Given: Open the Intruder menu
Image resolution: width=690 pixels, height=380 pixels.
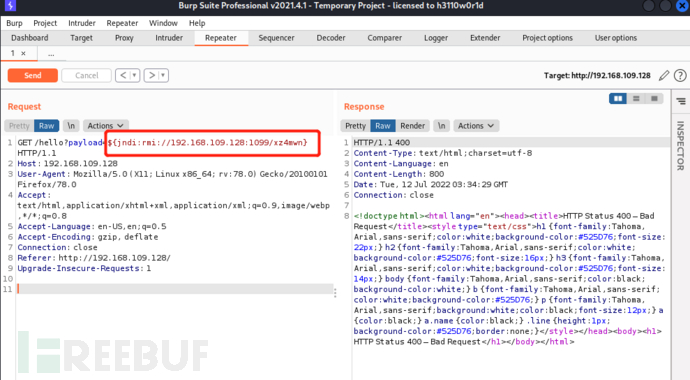Looking at the screenshot, I should click(81, 23).
